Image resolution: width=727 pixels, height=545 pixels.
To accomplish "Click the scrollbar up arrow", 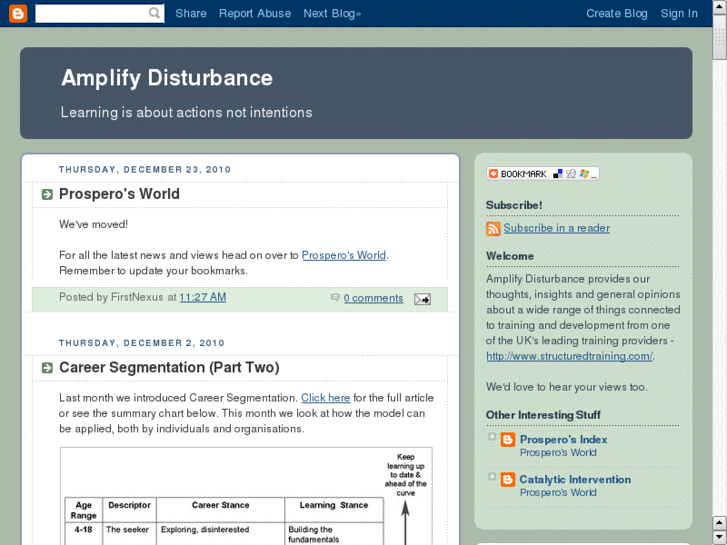I will tap(719, 7).
